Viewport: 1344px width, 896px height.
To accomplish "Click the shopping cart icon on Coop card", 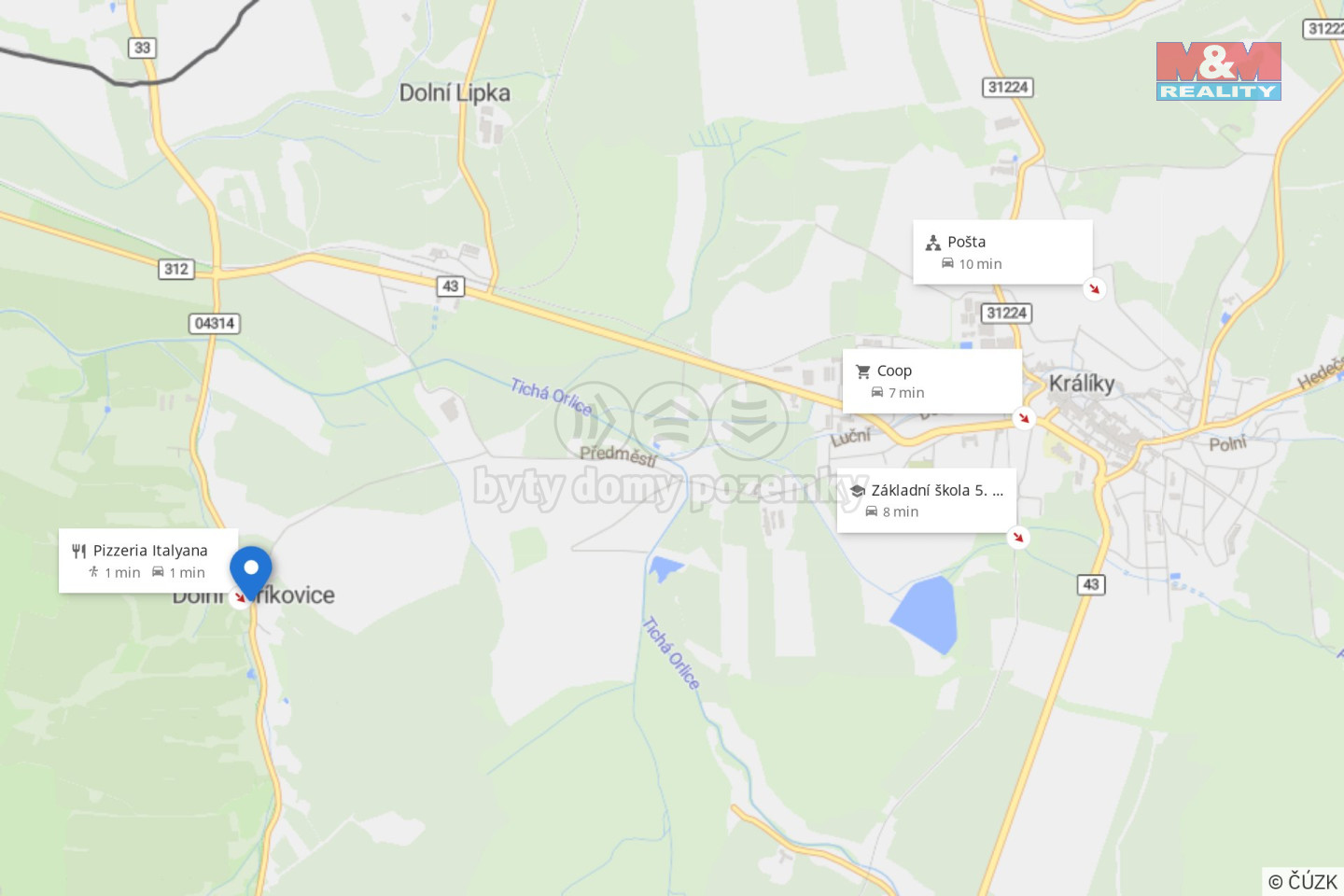I will [x=863, y=371].
